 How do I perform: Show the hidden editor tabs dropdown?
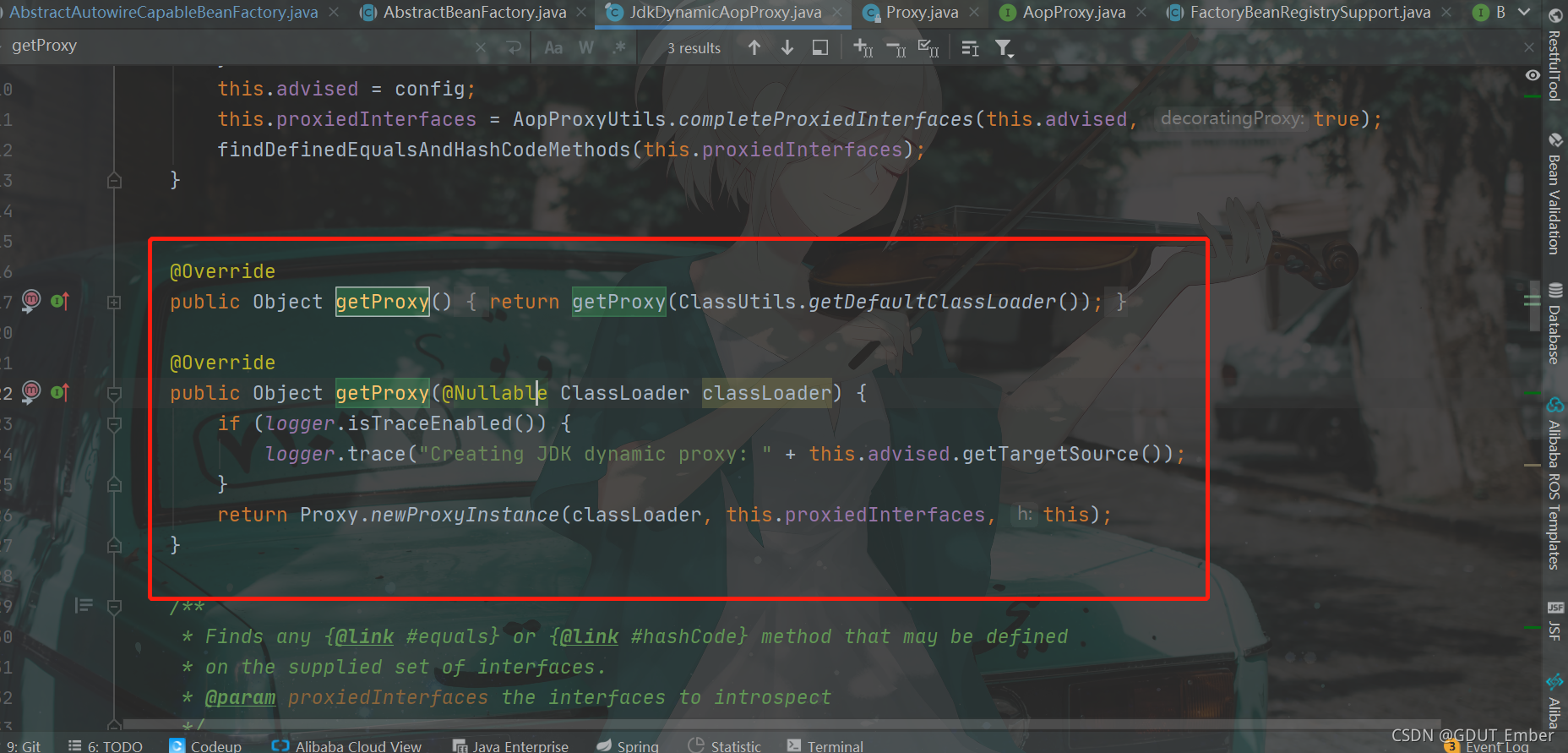1524,13
